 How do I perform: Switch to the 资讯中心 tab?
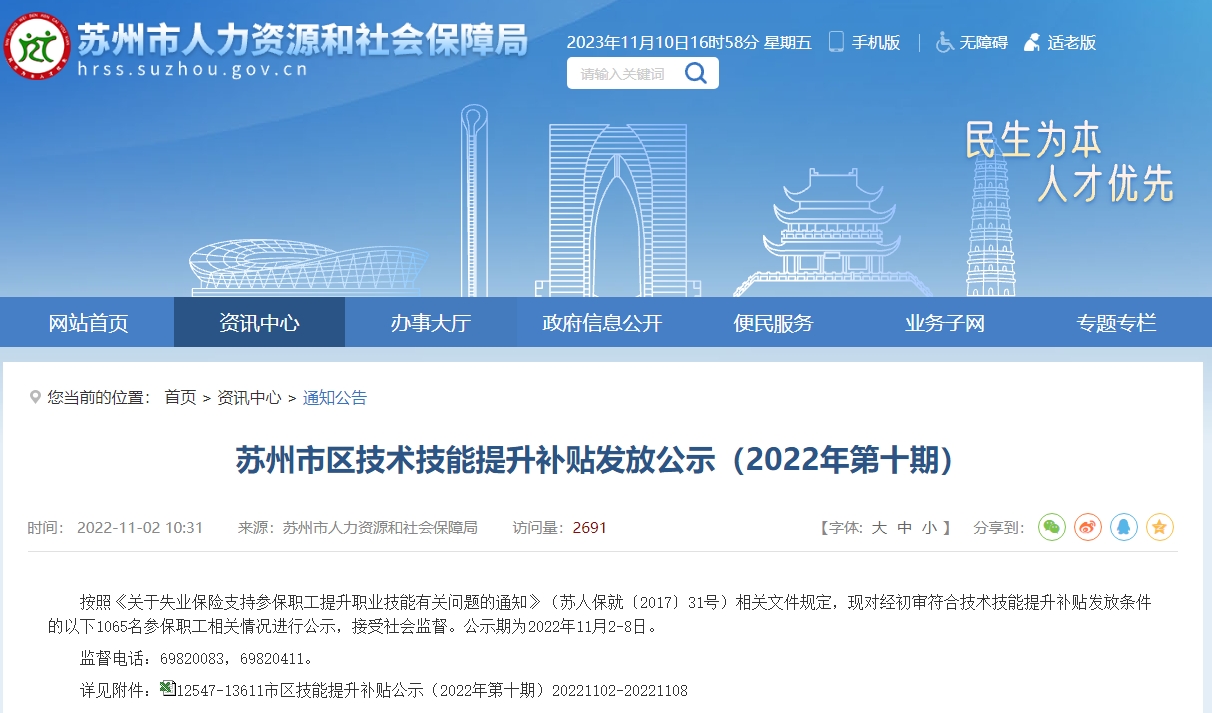[259, 321]
